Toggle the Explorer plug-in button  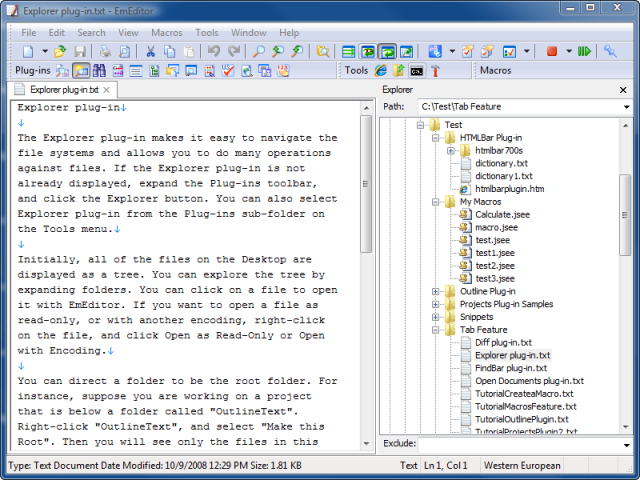coord(81,71)
